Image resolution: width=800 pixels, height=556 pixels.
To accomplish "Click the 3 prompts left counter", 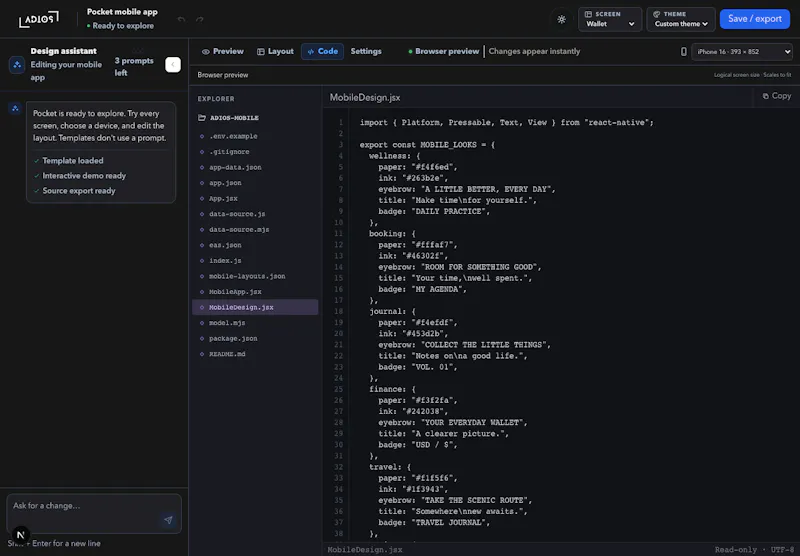I will tap(134, 67).
